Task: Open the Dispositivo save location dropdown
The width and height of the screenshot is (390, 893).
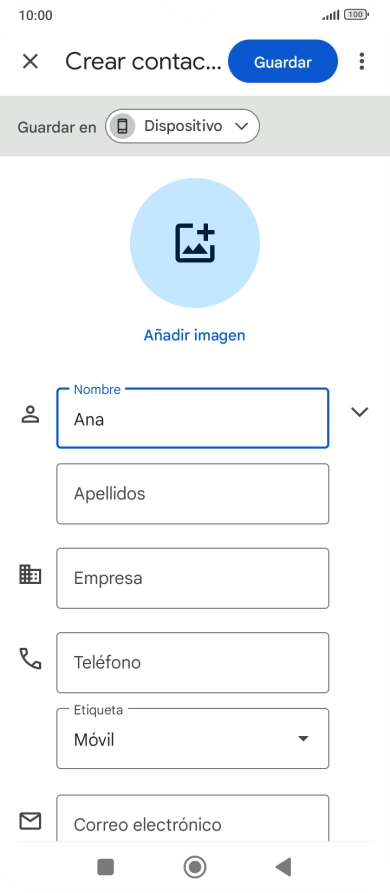Action: [x=182, y=126]
